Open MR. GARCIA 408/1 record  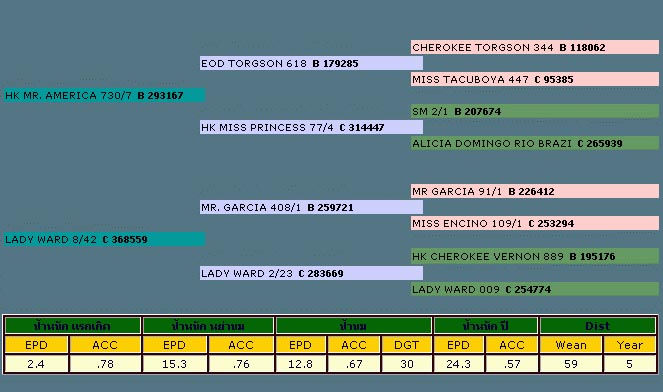coord(311,207)
